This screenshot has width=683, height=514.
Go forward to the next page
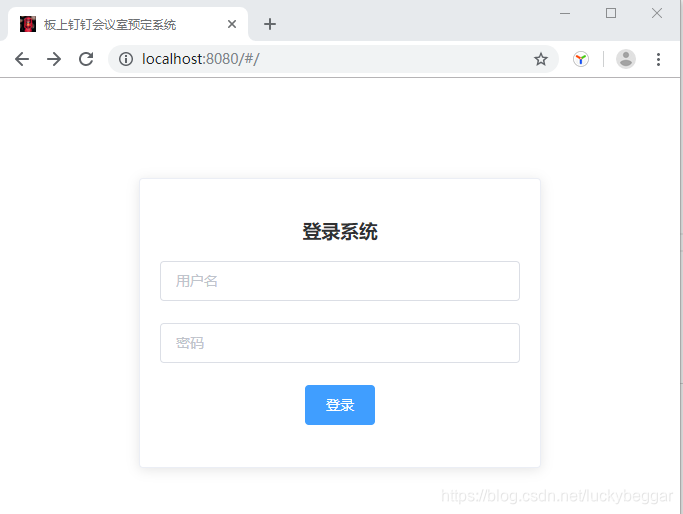pos(54,59)
